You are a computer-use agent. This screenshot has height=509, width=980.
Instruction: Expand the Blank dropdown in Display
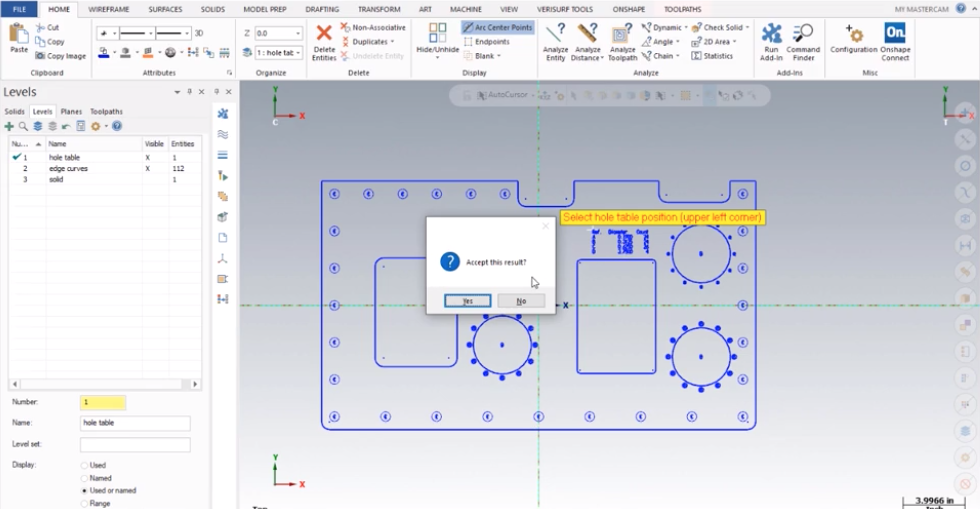(499, 56)
